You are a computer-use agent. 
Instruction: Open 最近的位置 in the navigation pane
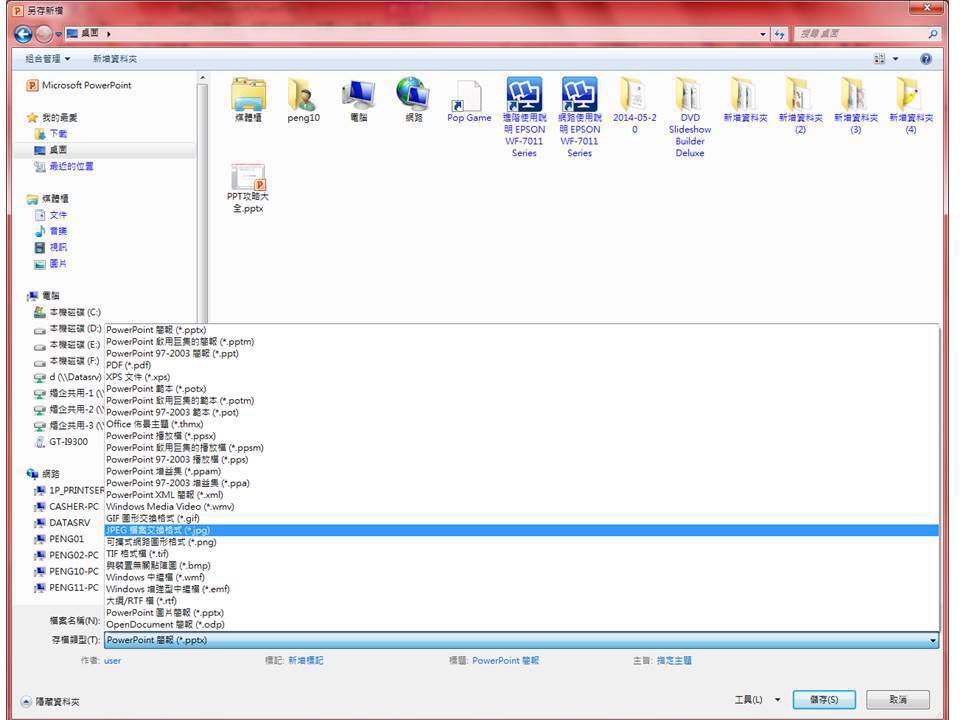click(71, 167)
